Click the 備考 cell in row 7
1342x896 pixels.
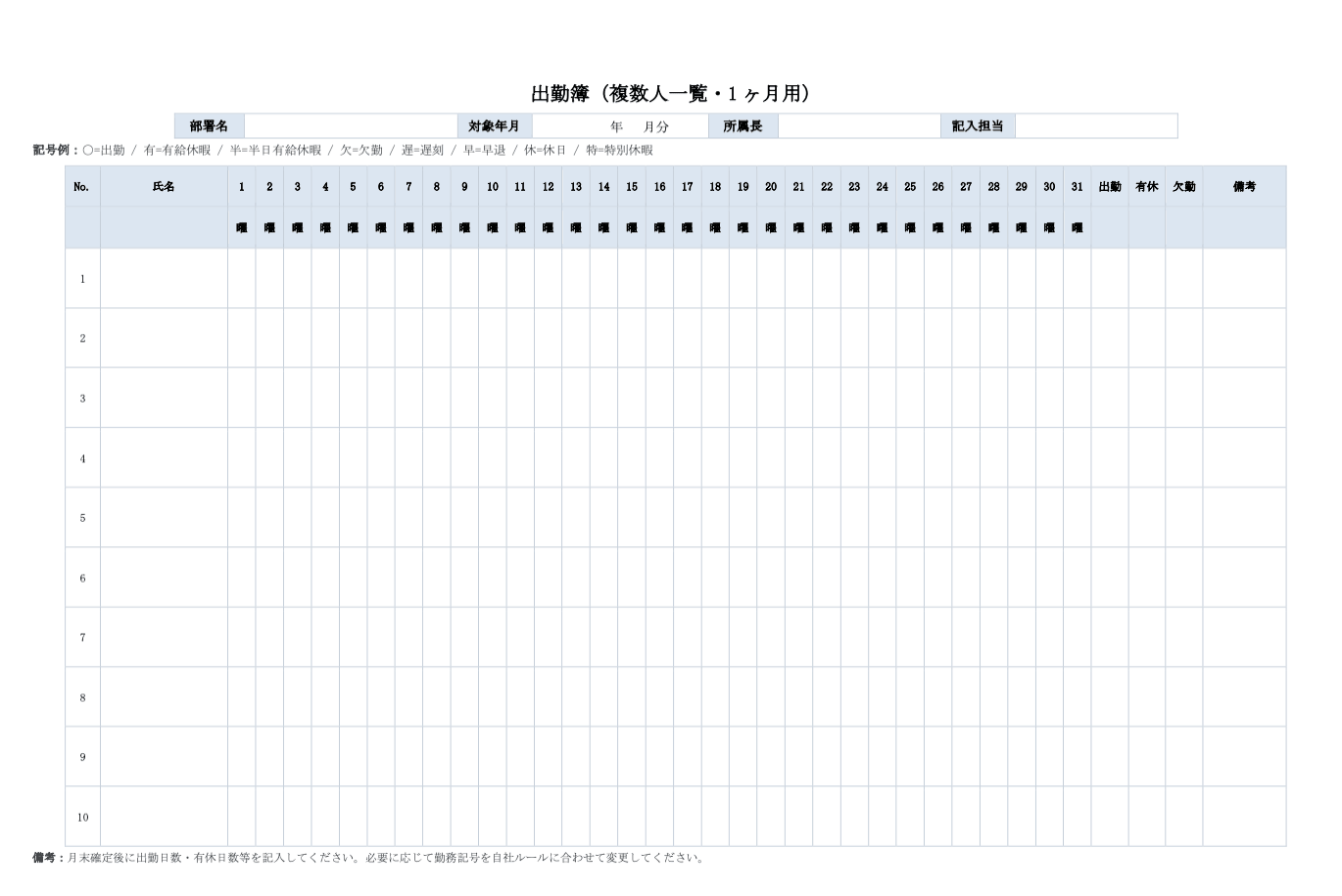(1244, 637)
